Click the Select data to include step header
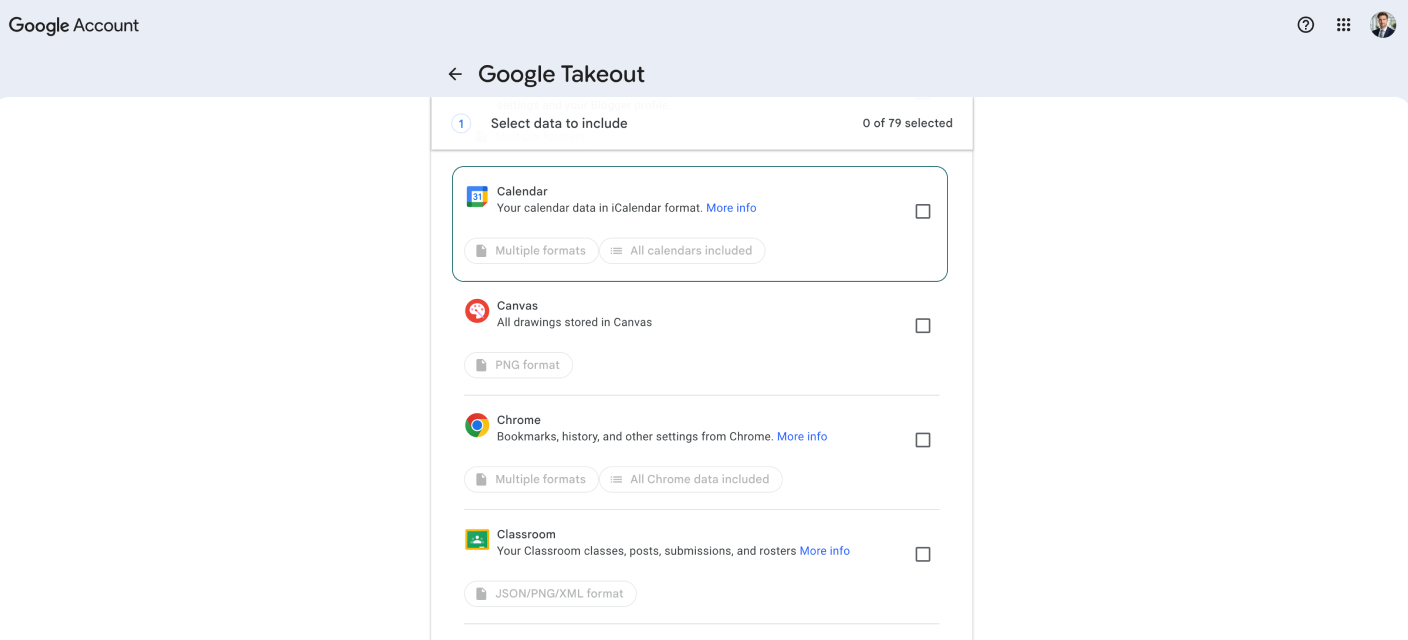This screenshot has width=1408, height=640. click(x=559, y=124)
